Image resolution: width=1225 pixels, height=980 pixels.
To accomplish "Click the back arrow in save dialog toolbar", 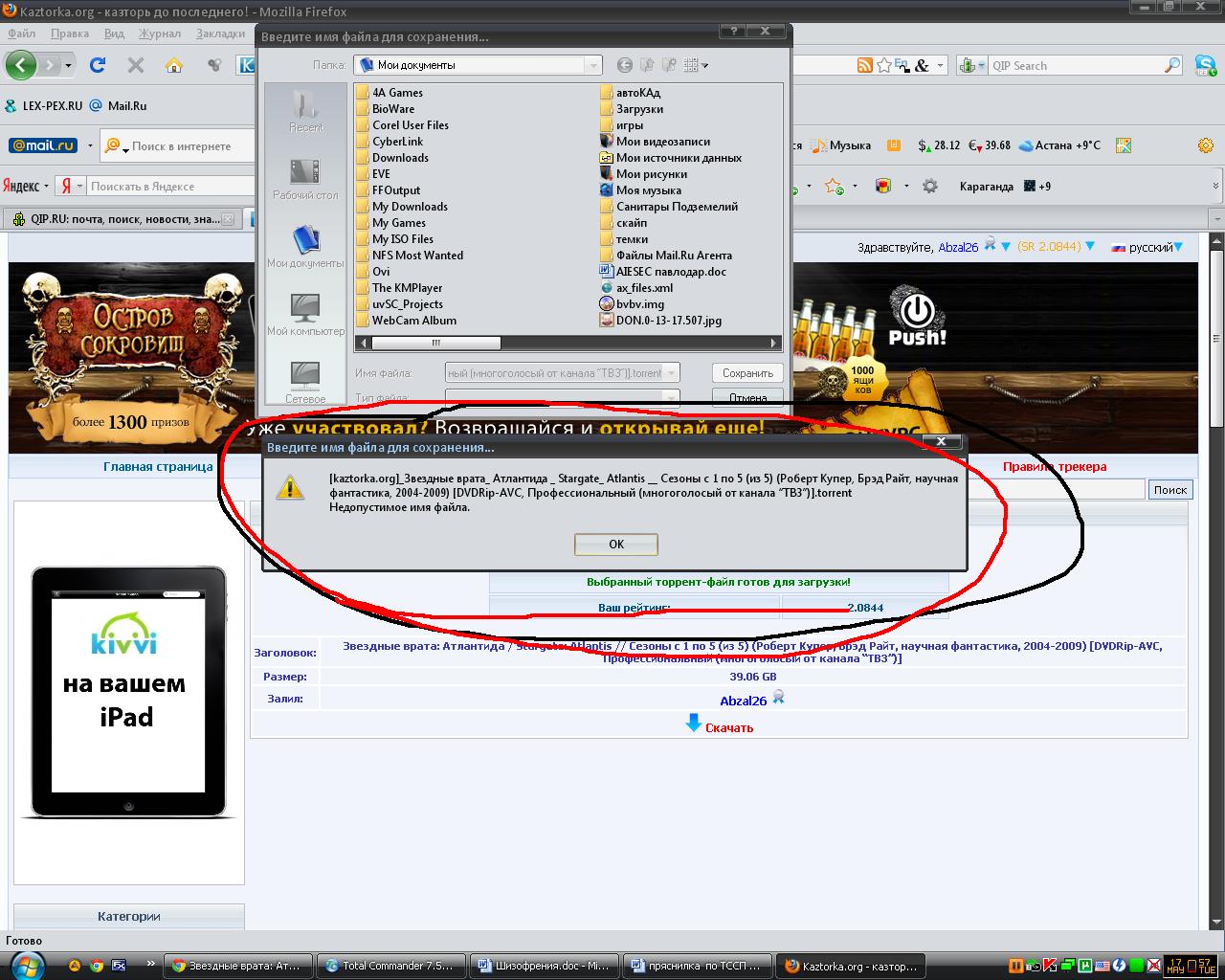I will tap(625, 65).
